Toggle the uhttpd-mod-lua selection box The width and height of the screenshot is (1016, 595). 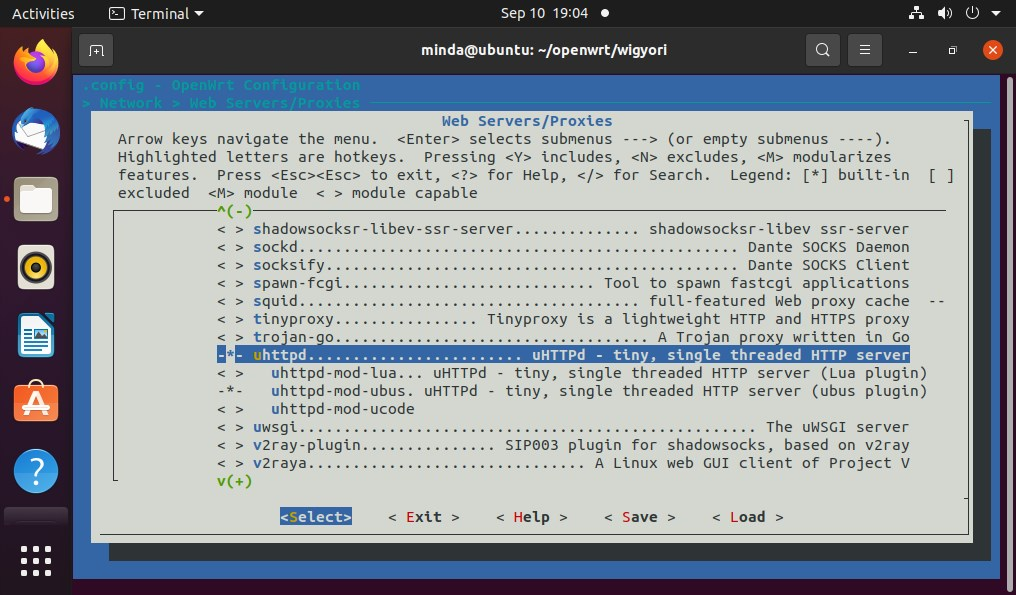[x=231, y=373]
